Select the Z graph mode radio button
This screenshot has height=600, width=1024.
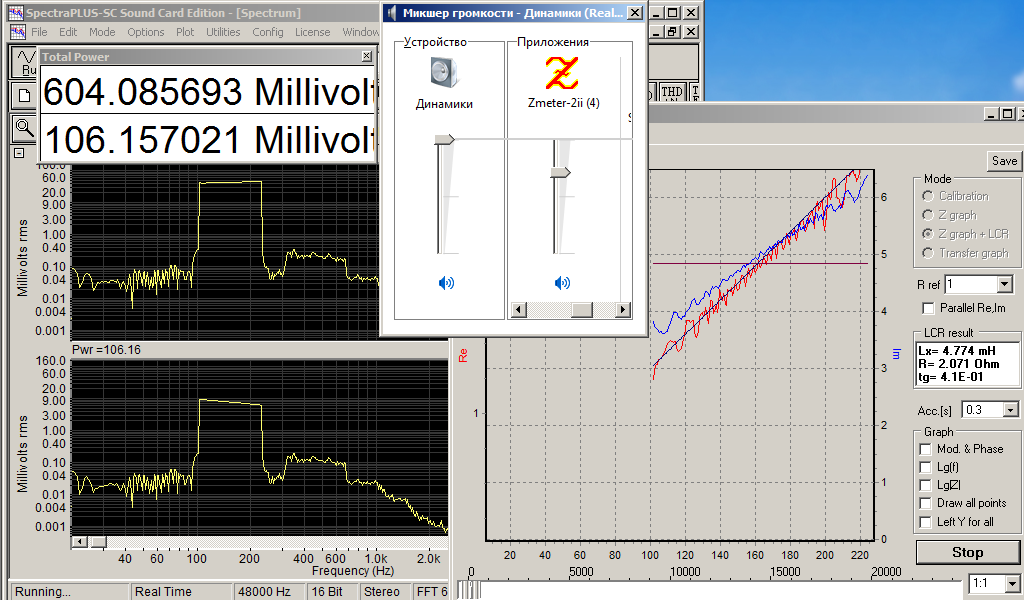tap(928, 215)
